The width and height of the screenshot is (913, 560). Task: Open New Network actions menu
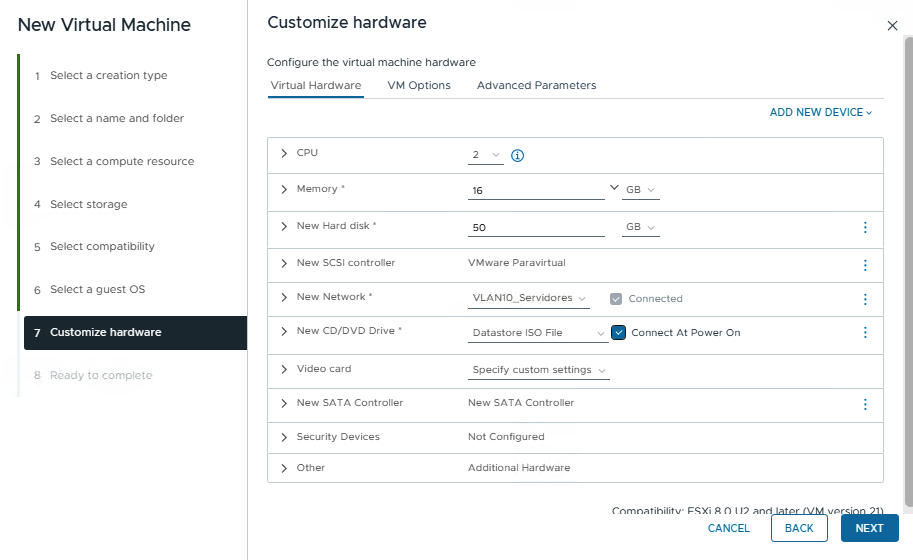pos(865,299)
